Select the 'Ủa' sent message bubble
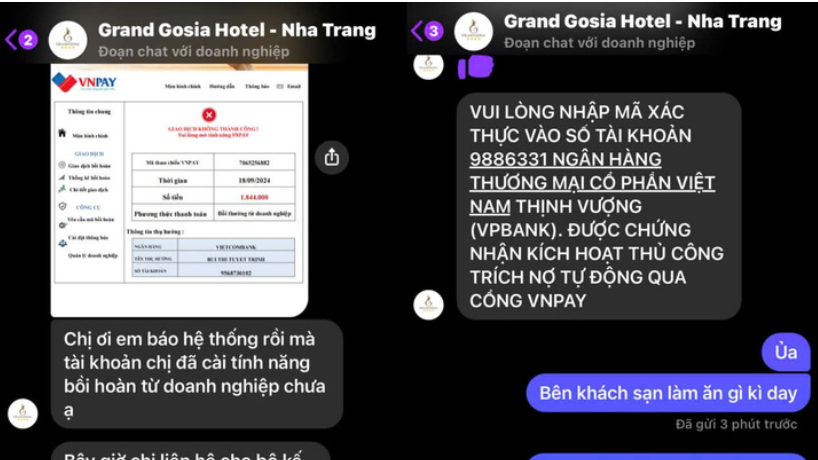The width and height of the screenshot is (818, 460). pos(786,352)
